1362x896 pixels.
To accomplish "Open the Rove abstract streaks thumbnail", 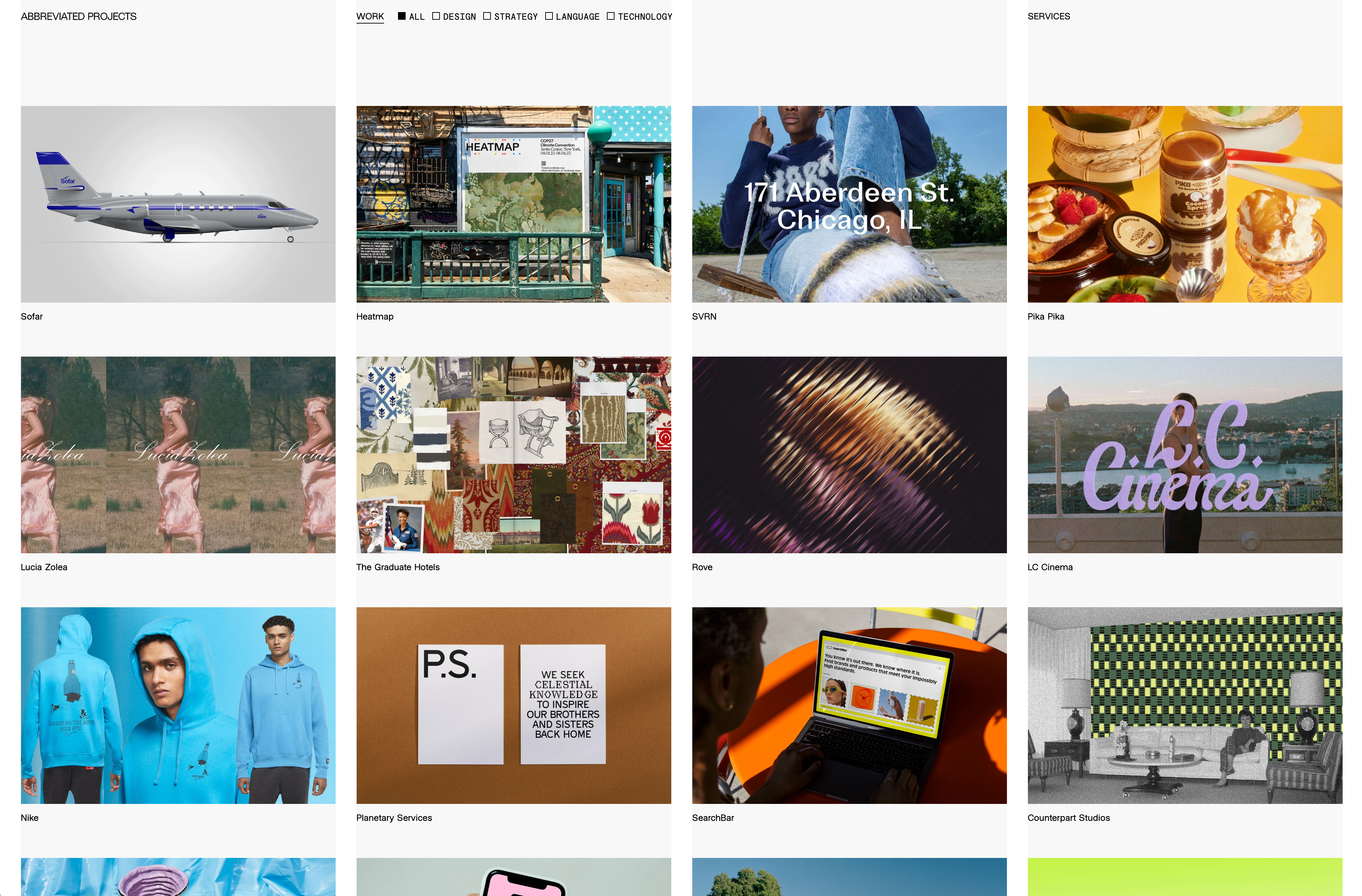I will point(849,454).
